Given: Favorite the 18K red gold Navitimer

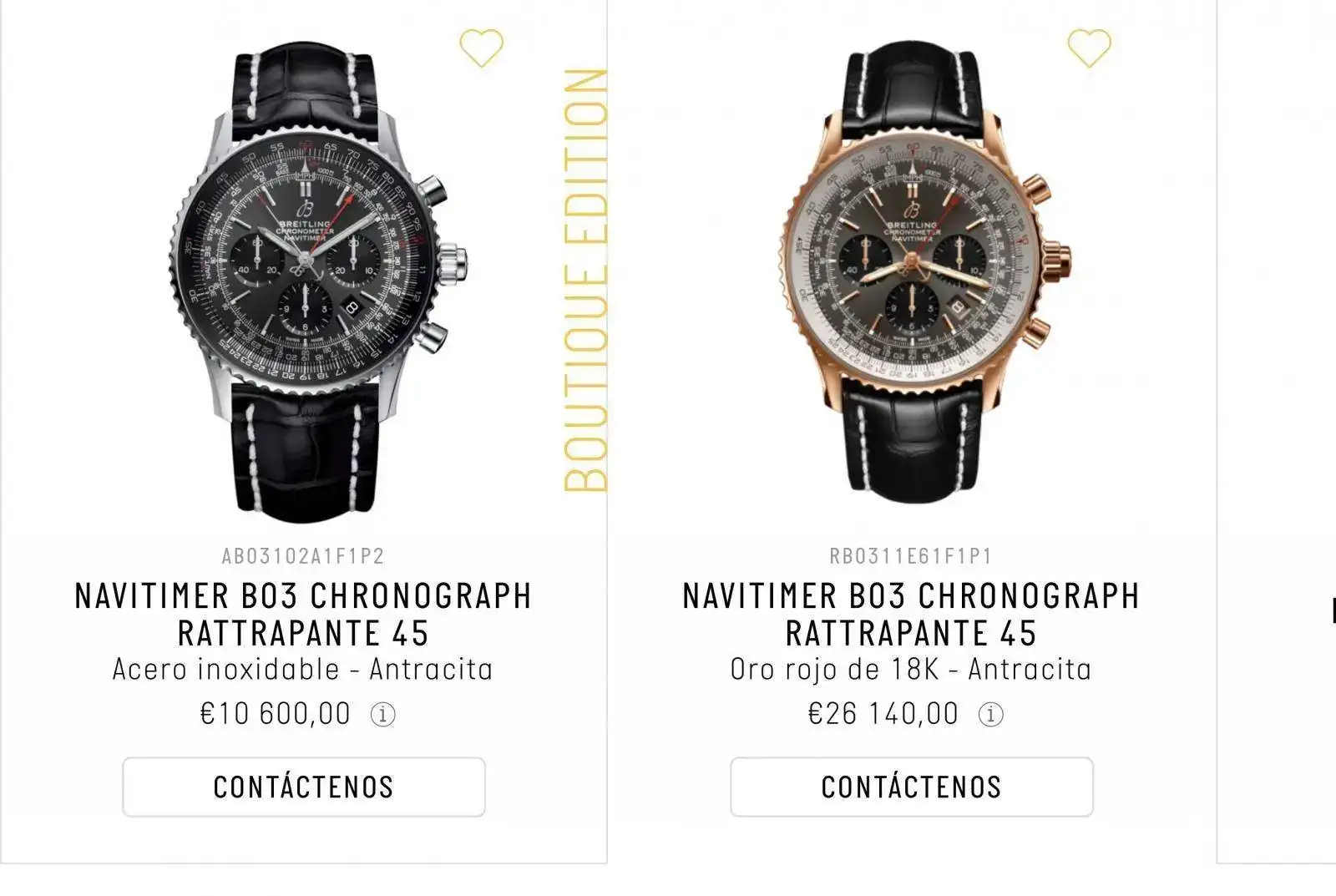Looking at the screenshot, I should [1090, 48].
